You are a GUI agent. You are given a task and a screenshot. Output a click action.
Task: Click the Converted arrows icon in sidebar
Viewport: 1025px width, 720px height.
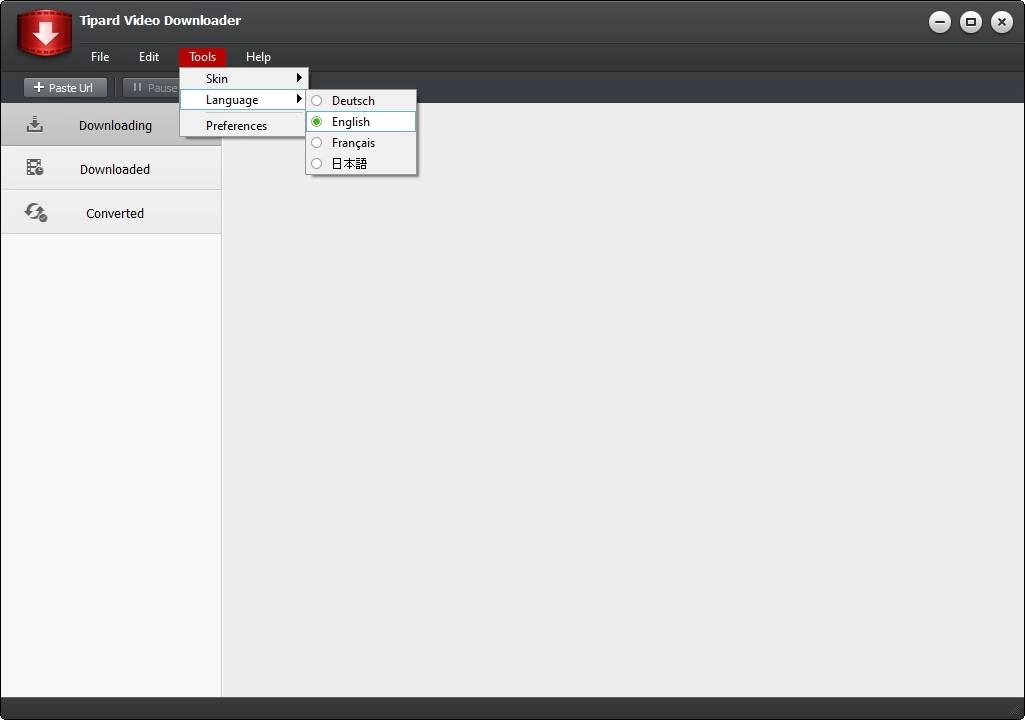pos(36,212)
